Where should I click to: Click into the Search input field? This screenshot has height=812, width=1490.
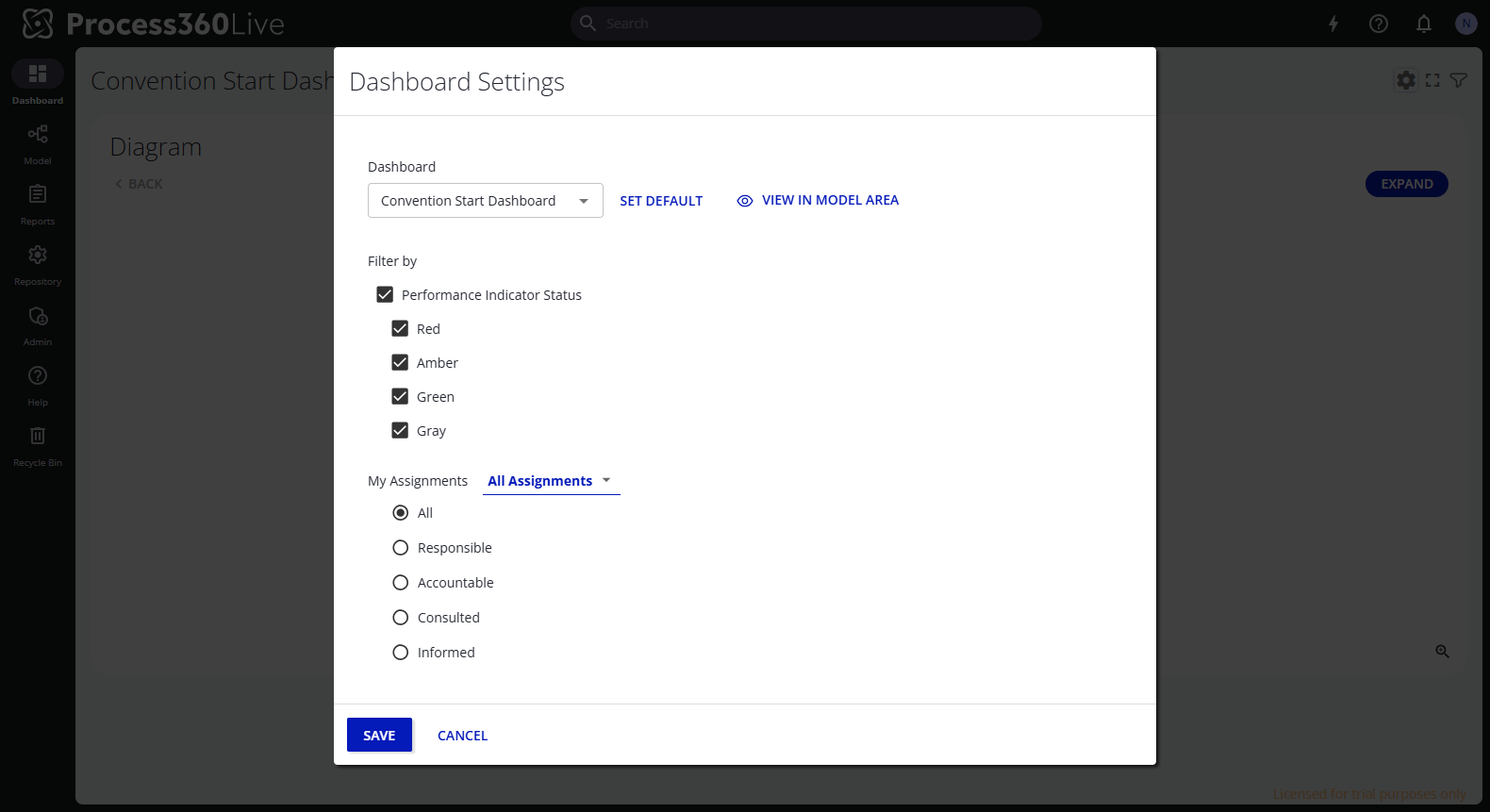coord(806,24)
